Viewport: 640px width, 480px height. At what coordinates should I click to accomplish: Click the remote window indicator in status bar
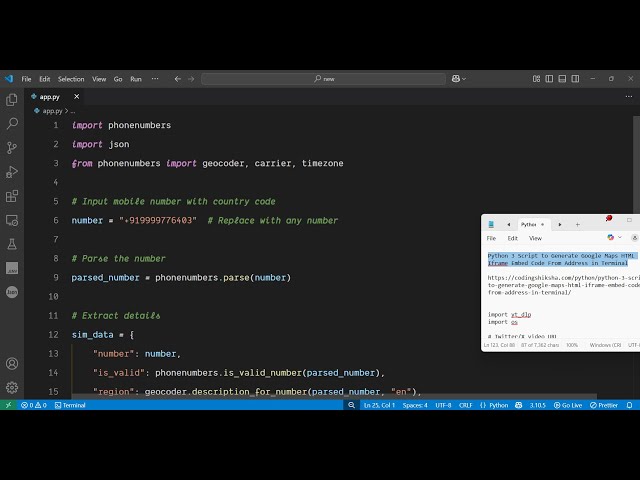[8, 405]
